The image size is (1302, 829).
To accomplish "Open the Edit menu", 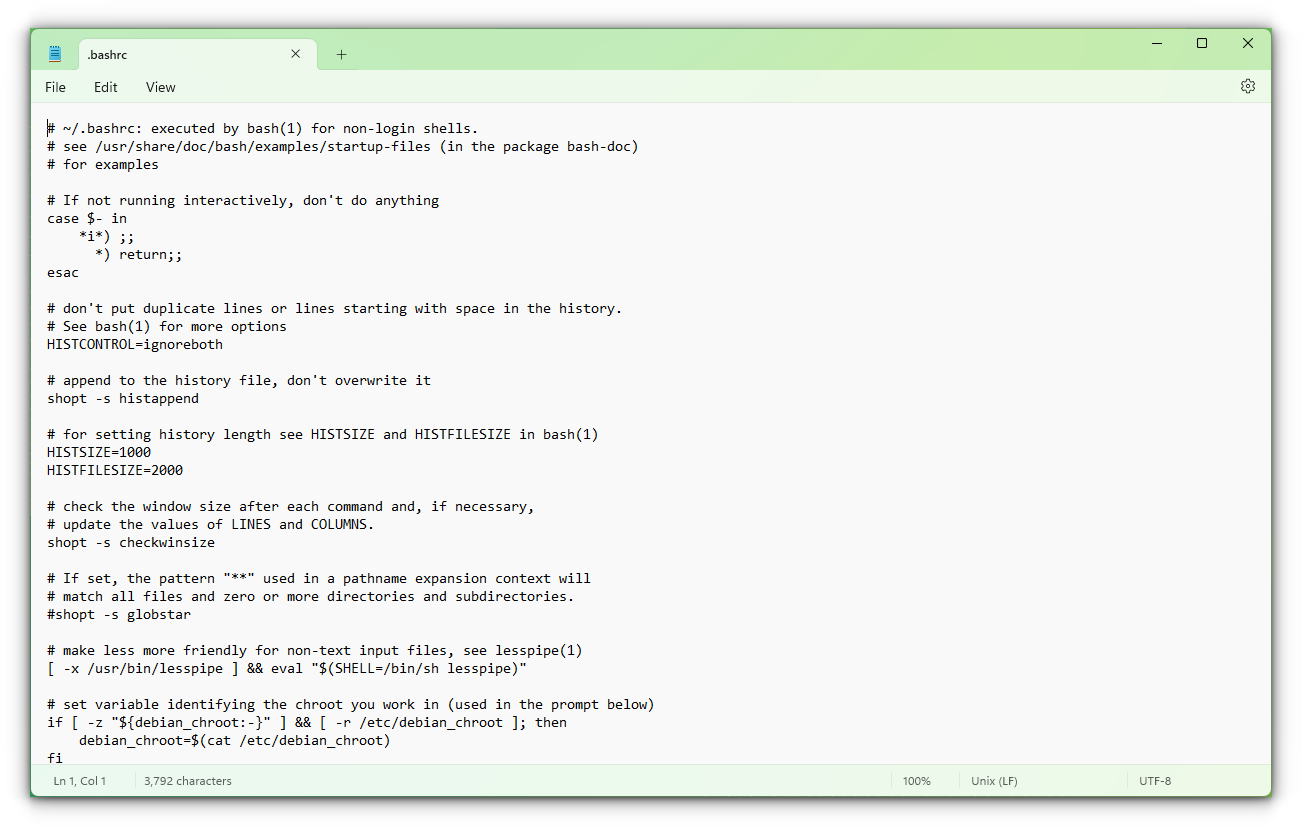I will coord(106,87).
